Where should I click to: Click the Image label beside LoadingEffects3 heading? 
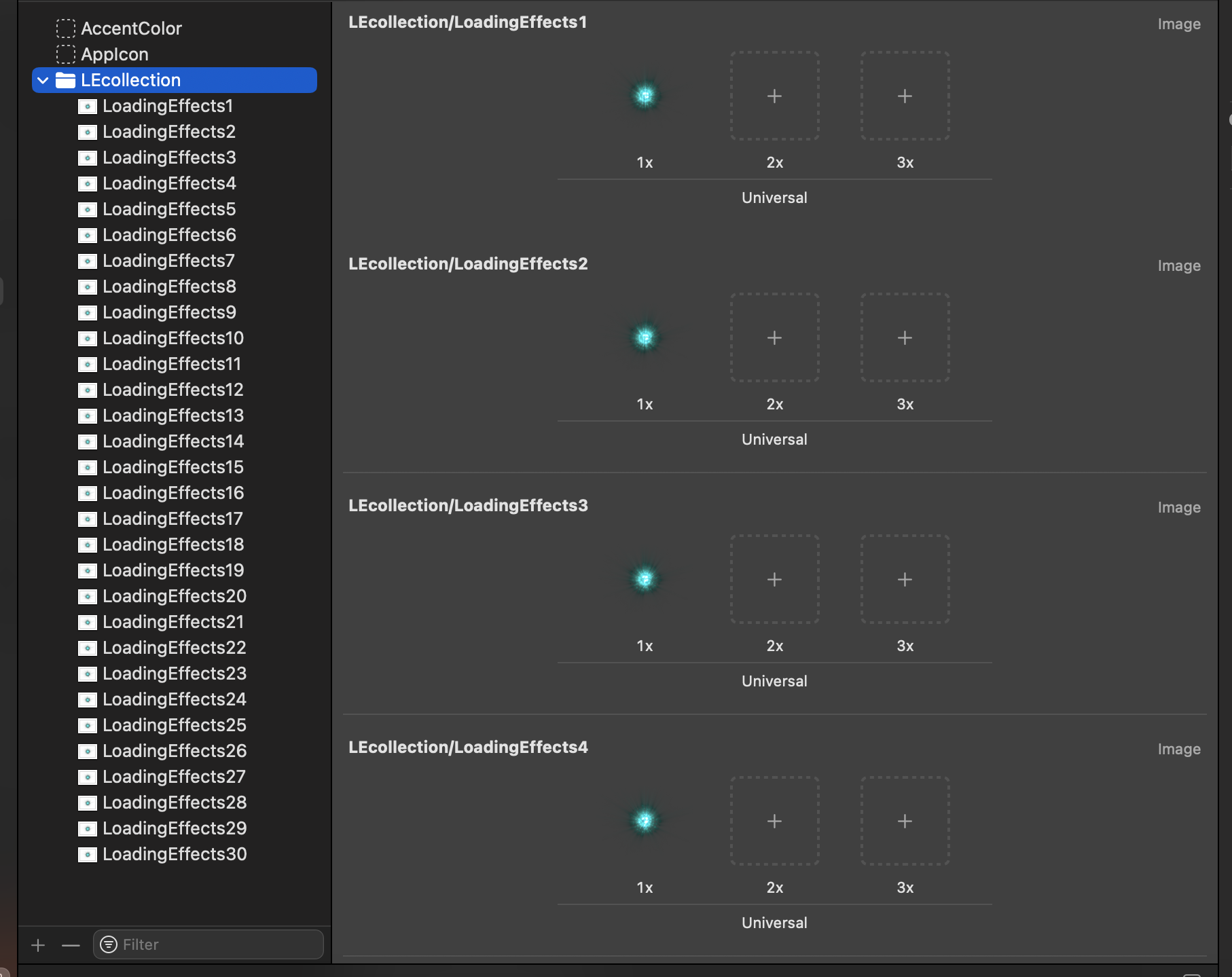1179,508
